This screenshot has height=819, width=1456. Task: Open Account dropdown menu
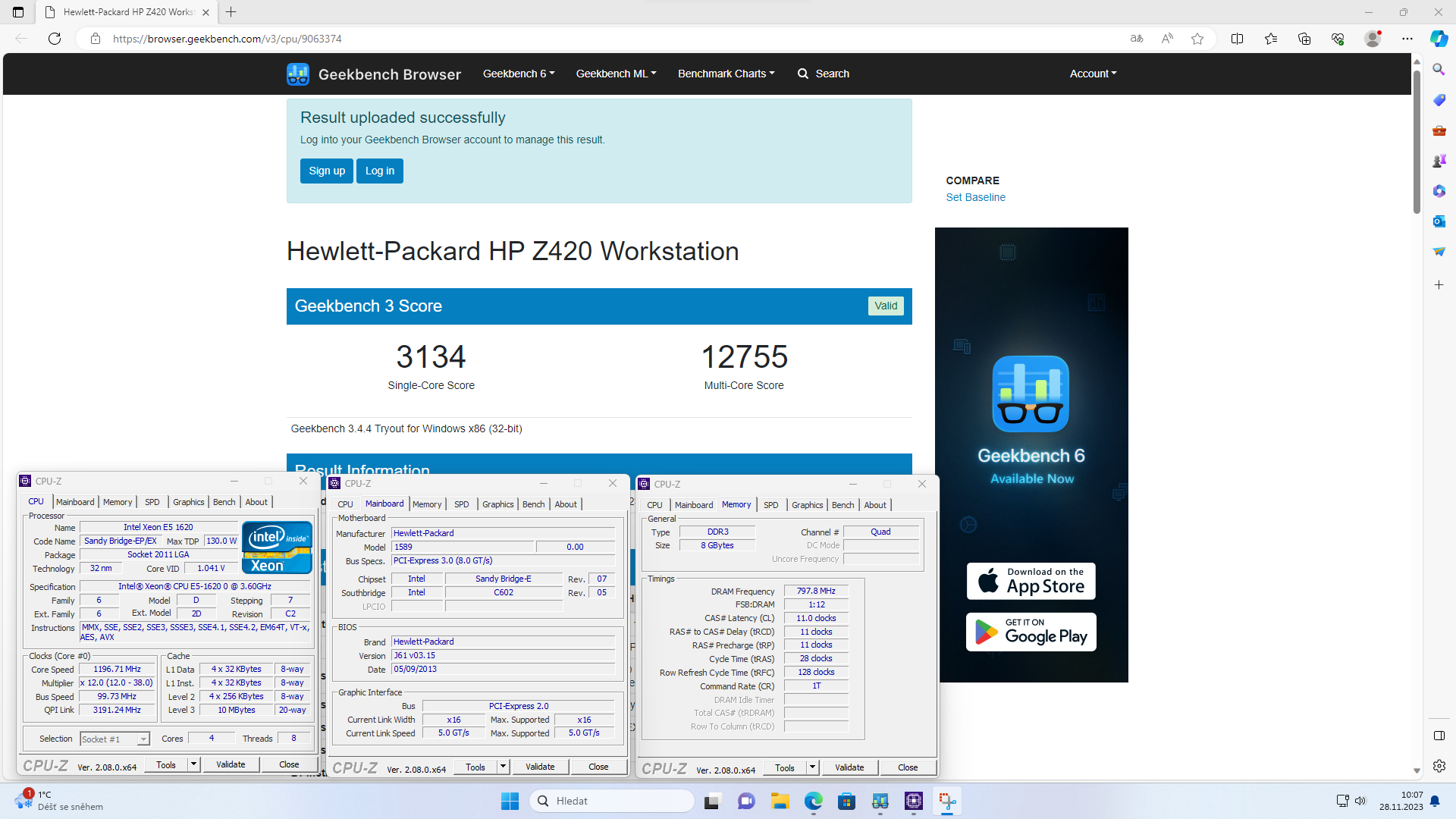tap(1093, 74)
